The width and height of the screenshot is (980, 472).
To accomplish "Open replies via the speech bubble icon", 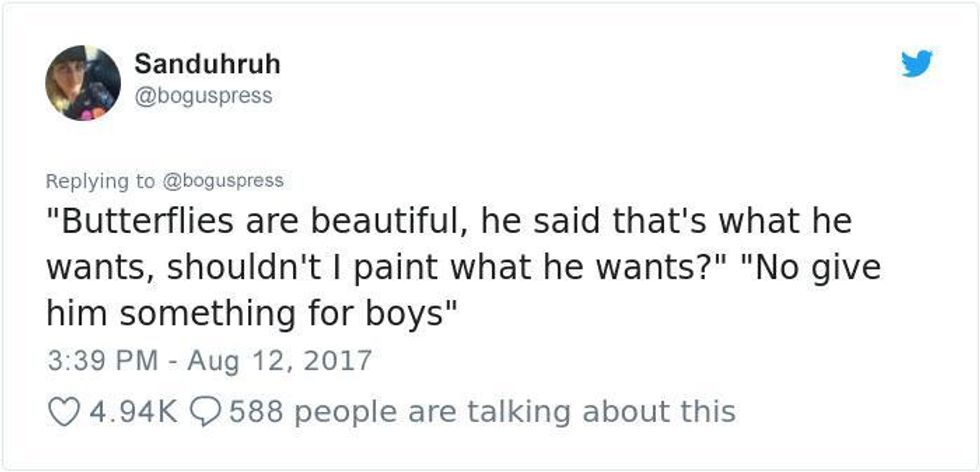I will pyautogui.click(x=204, y=412).
